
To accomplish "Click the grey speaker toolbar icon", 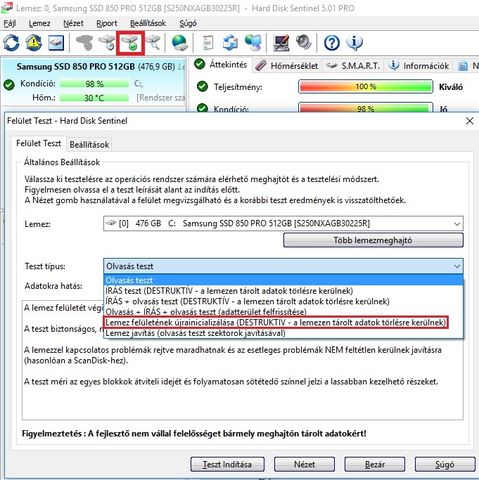I will click(x=304, y=43).
